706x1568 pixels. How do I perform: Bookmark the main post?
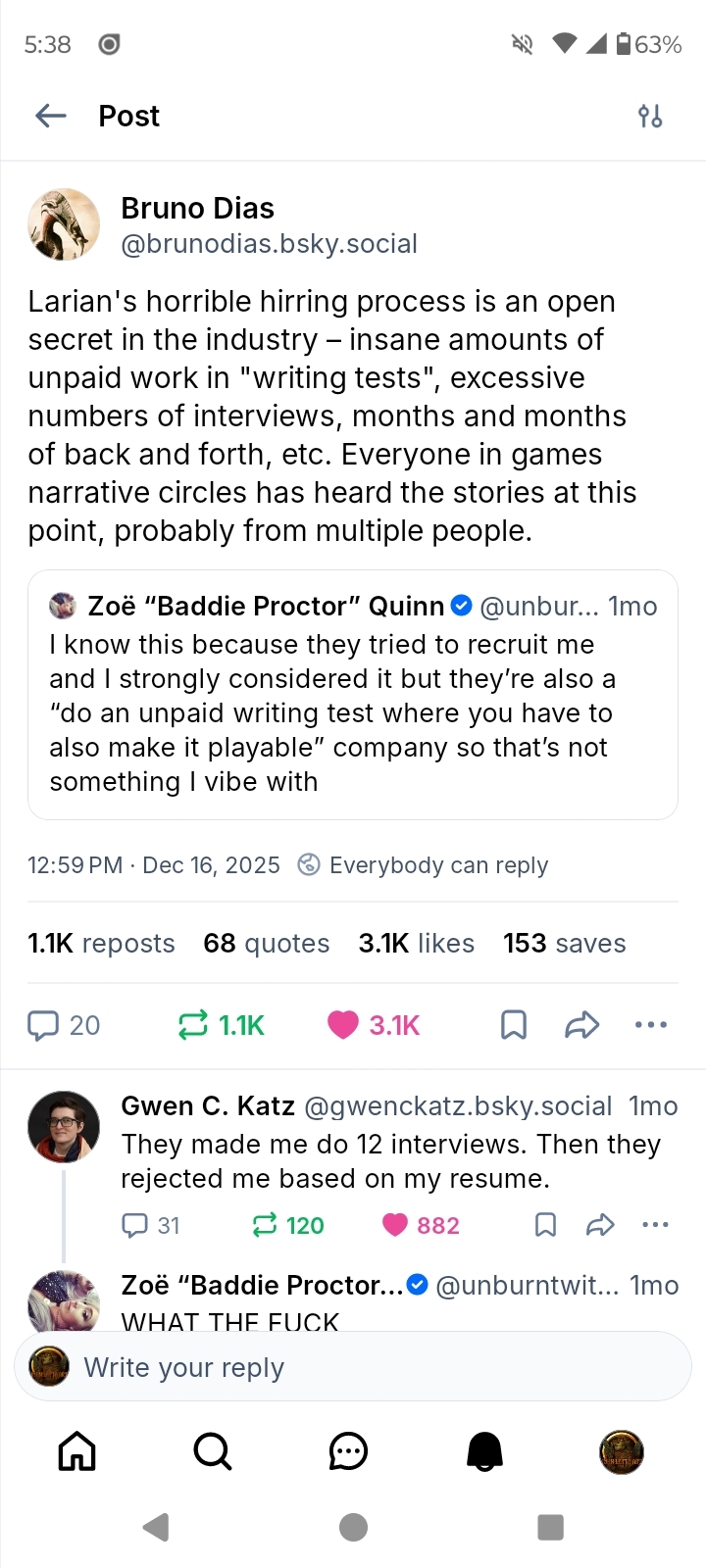click(513, 1025)
